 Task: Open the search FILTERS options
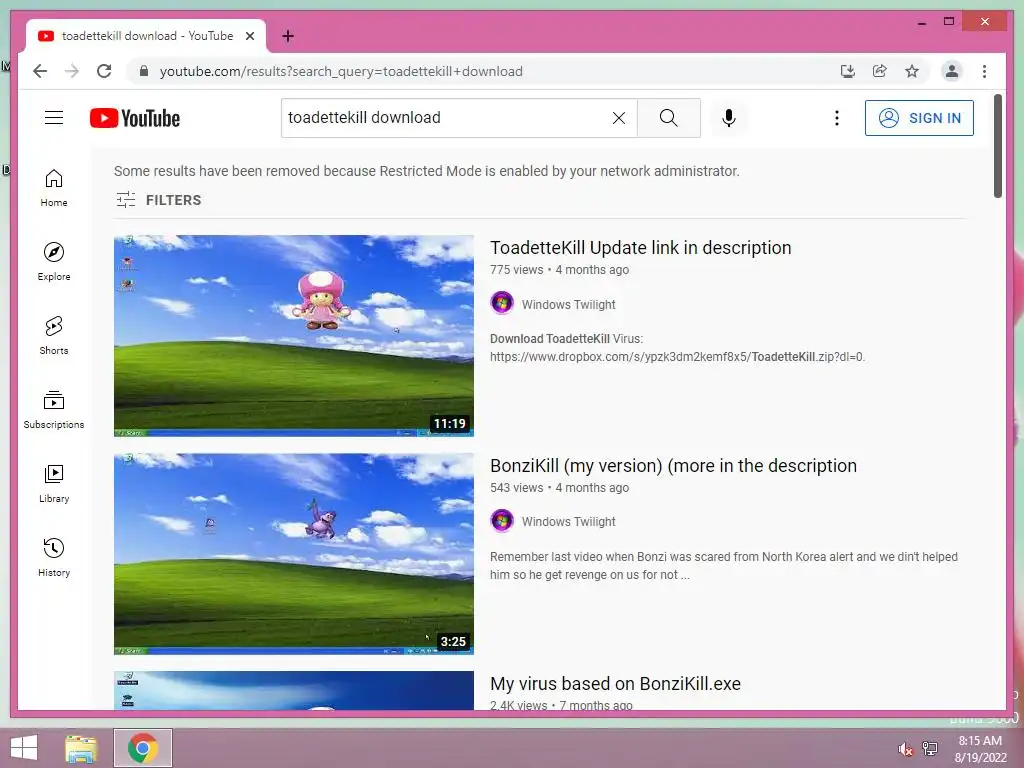(x=159, y=200)
